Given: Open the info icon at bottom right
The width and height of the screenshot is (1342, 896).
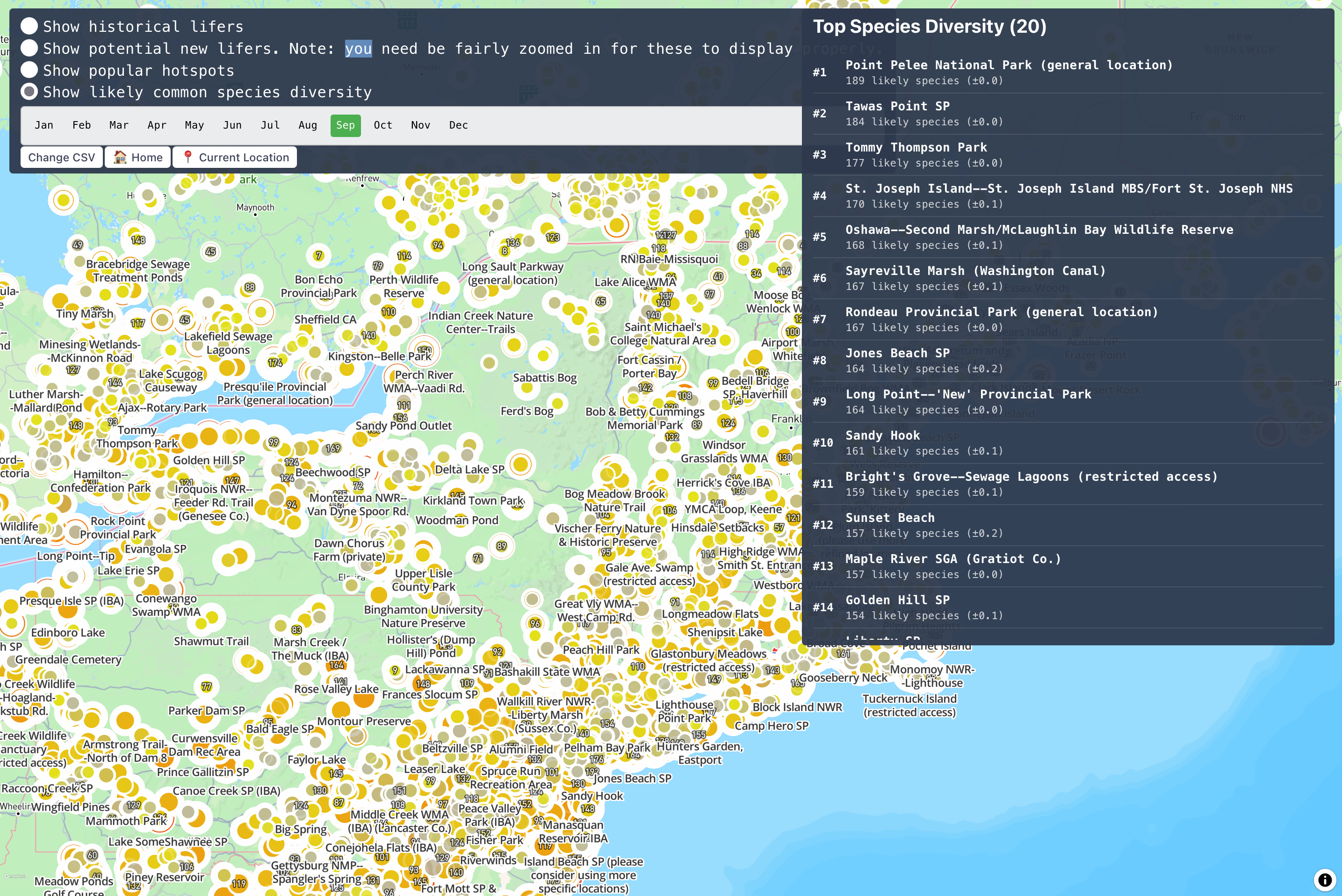Looking at the screenshot, I should pos(1326,880).
